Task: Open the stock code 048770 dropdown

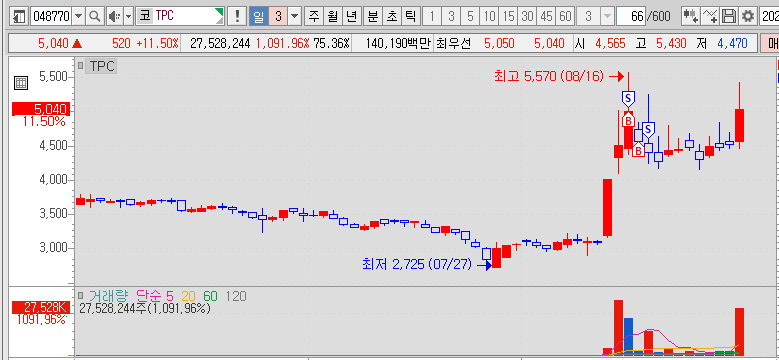Action: coord(79,16)
